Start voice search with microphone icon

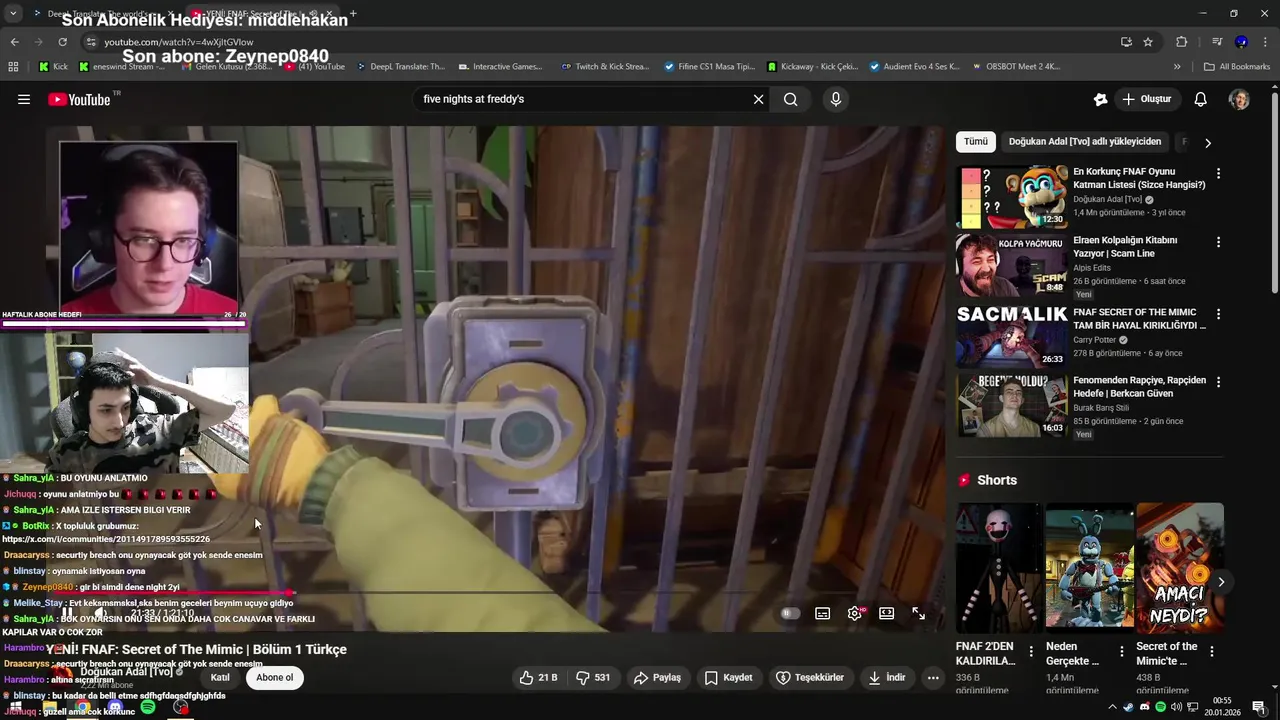836,99
